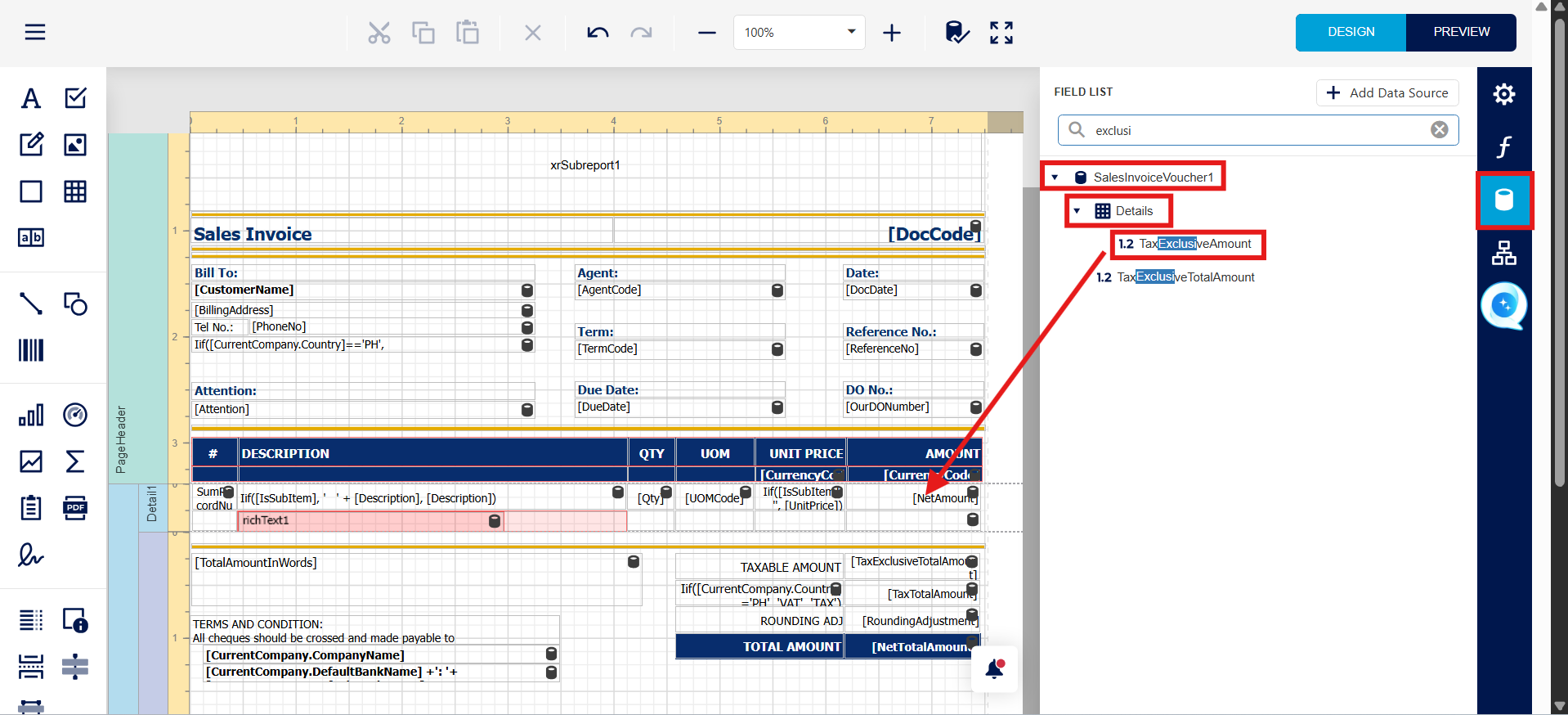1568x715 pixels.
Task: Click the Add Data Source button
Action: (x=1387, y=93)
